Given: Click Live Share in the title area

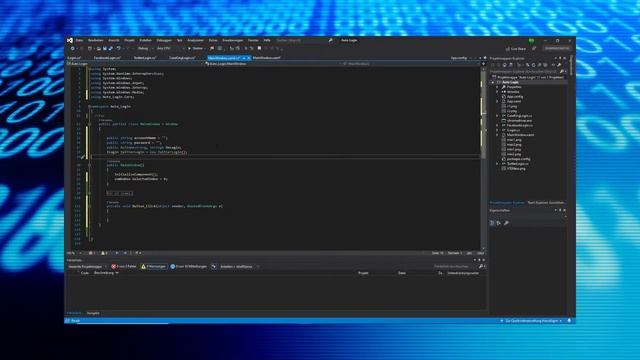Looking at the screenshot, I should [x=516, y=49].
